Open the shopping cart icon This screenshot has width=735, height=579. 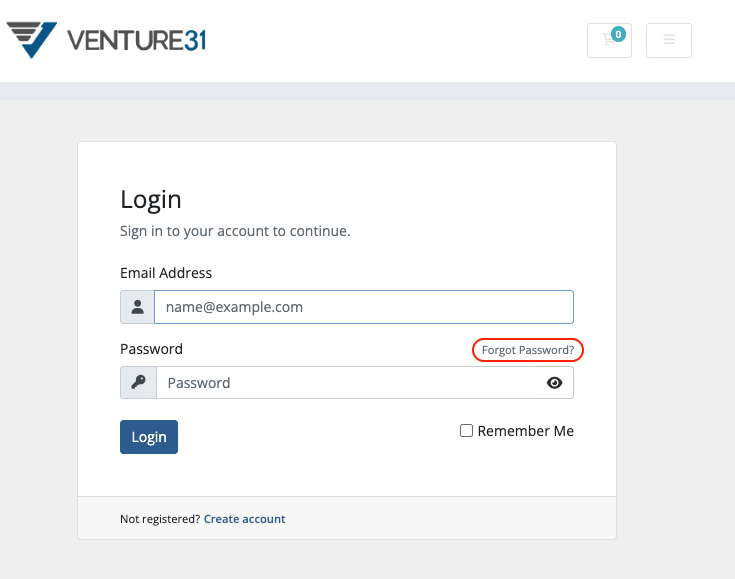609,40
